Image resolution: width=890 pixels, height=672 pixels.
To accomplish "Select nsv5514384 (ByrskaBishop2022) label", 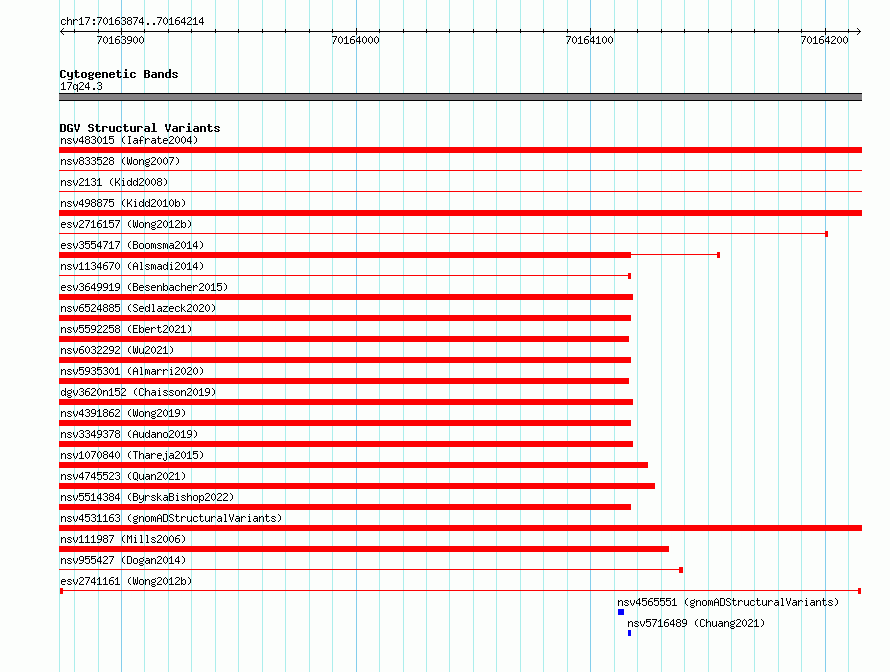I will [x=147, y=497].
